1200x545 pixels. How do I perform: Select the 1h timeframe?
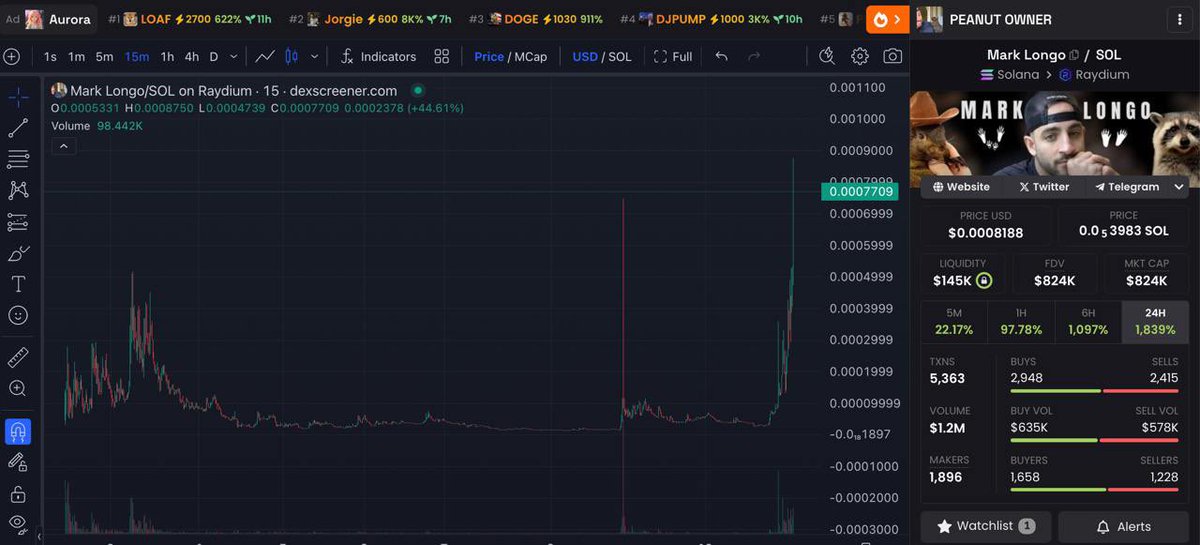click(167, 57)
